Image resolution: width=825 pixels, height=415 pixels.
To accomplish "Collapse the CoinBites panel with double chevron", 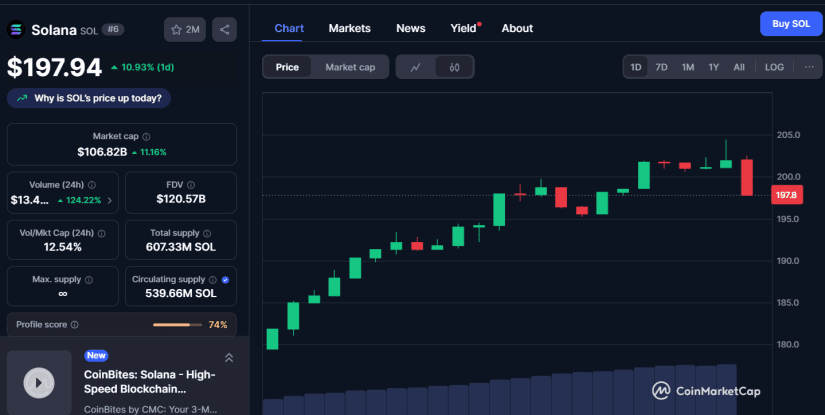I will click(229, 358).
